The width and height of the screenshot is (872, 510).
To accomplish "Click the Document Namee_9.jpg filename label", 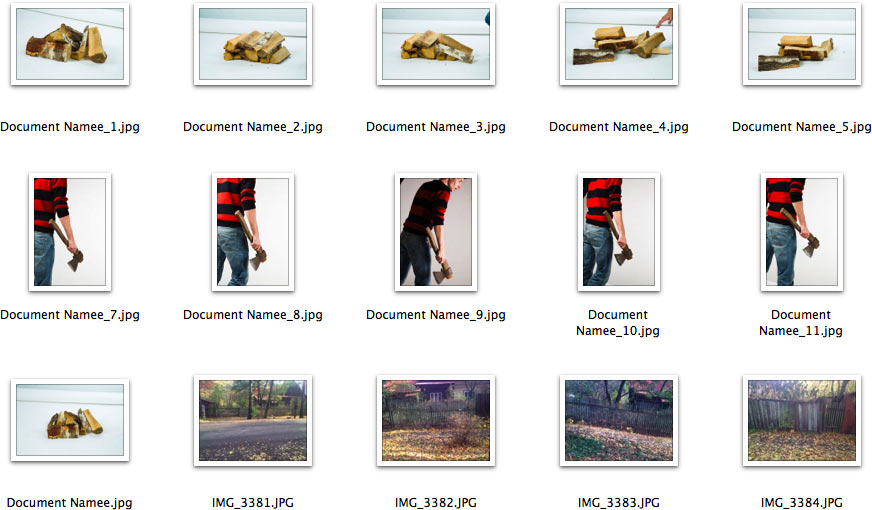I will [x=436, y=315].
